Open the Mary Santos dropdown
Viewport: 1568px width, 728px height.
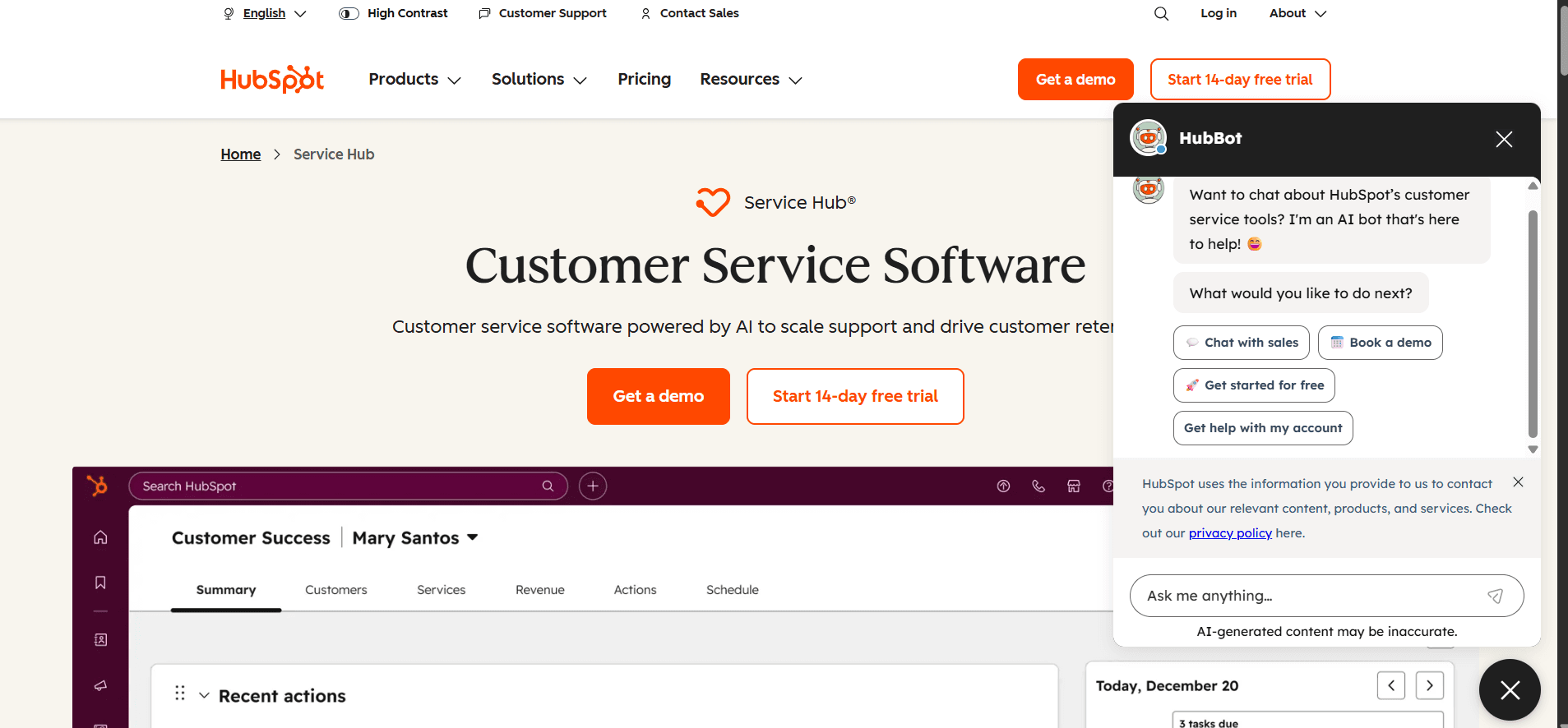click(x=415, y=537)
